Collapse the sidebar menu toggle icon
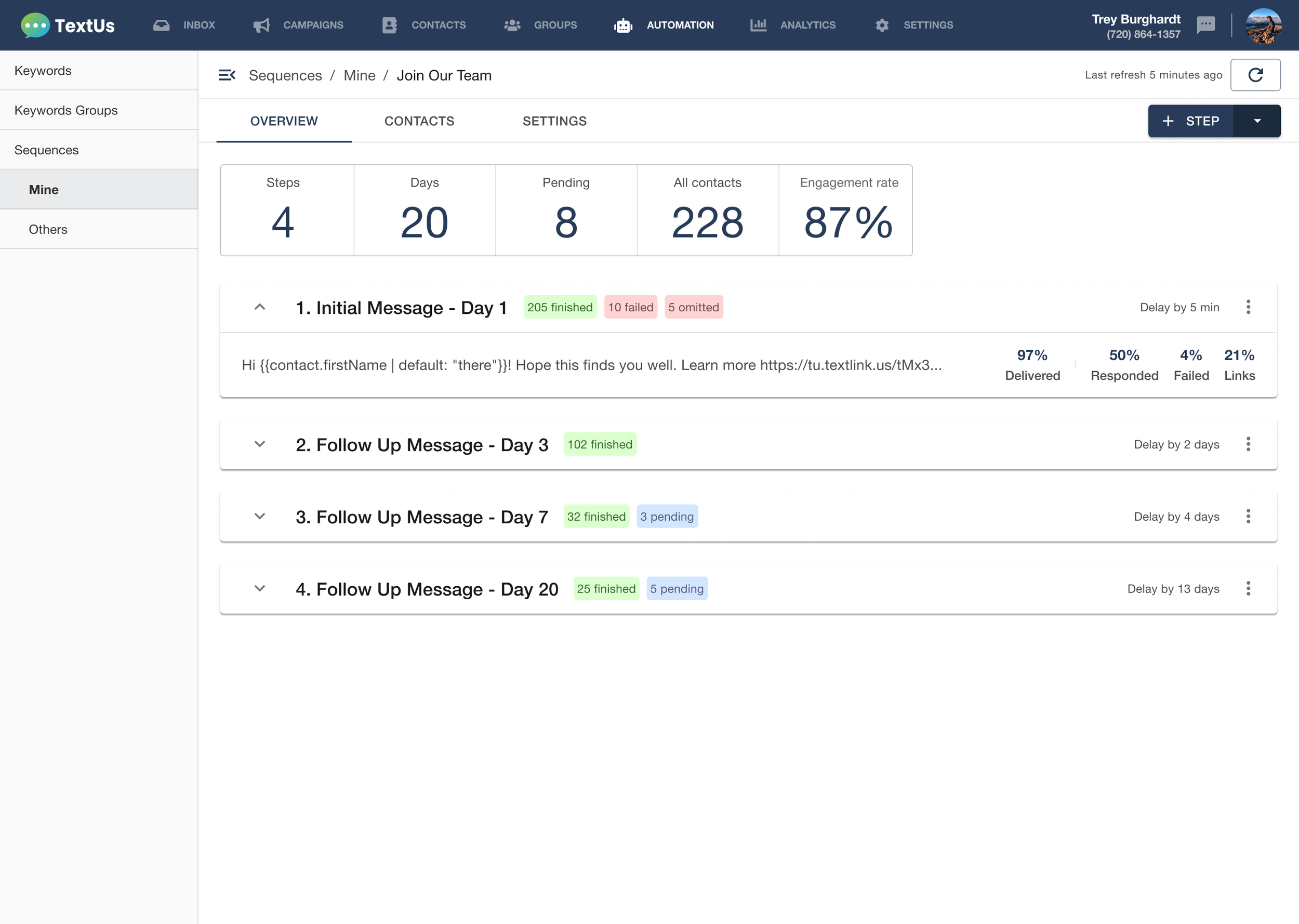 [227, 75]
